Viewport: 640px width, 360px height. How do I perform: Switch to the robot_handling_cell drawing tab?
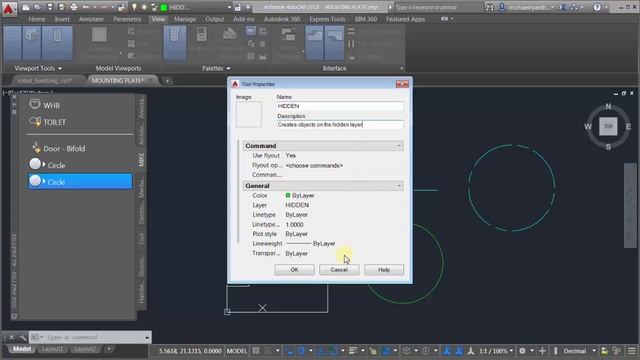(x=45, y=80)
